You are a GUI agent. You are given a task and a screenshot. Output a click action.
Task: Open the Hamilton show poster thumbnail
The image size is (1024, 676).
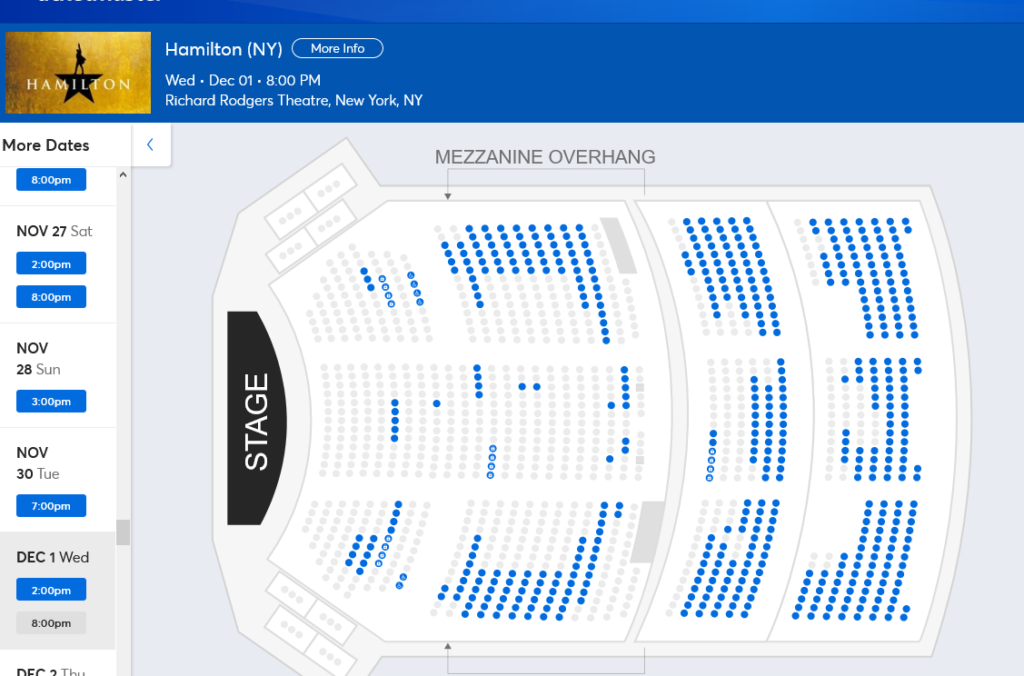(x=78, y=73)
